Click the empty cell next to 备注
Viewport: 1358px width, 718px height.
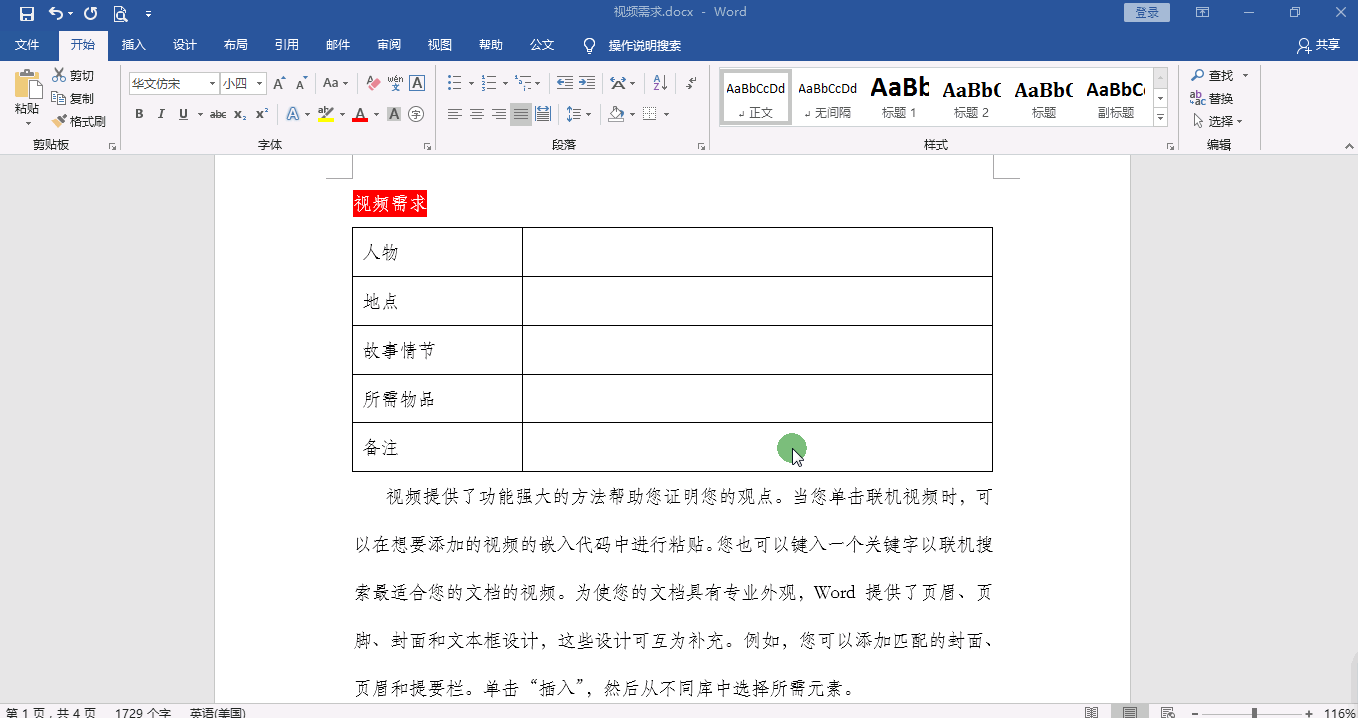click(x=757, y=447)
